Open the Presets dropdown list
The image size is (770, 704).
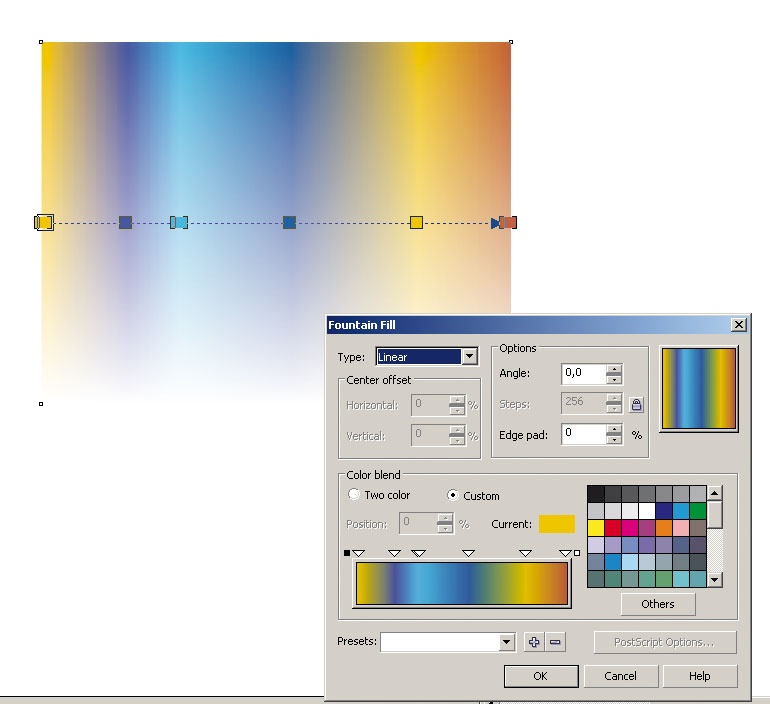click(x=506, y=642)
